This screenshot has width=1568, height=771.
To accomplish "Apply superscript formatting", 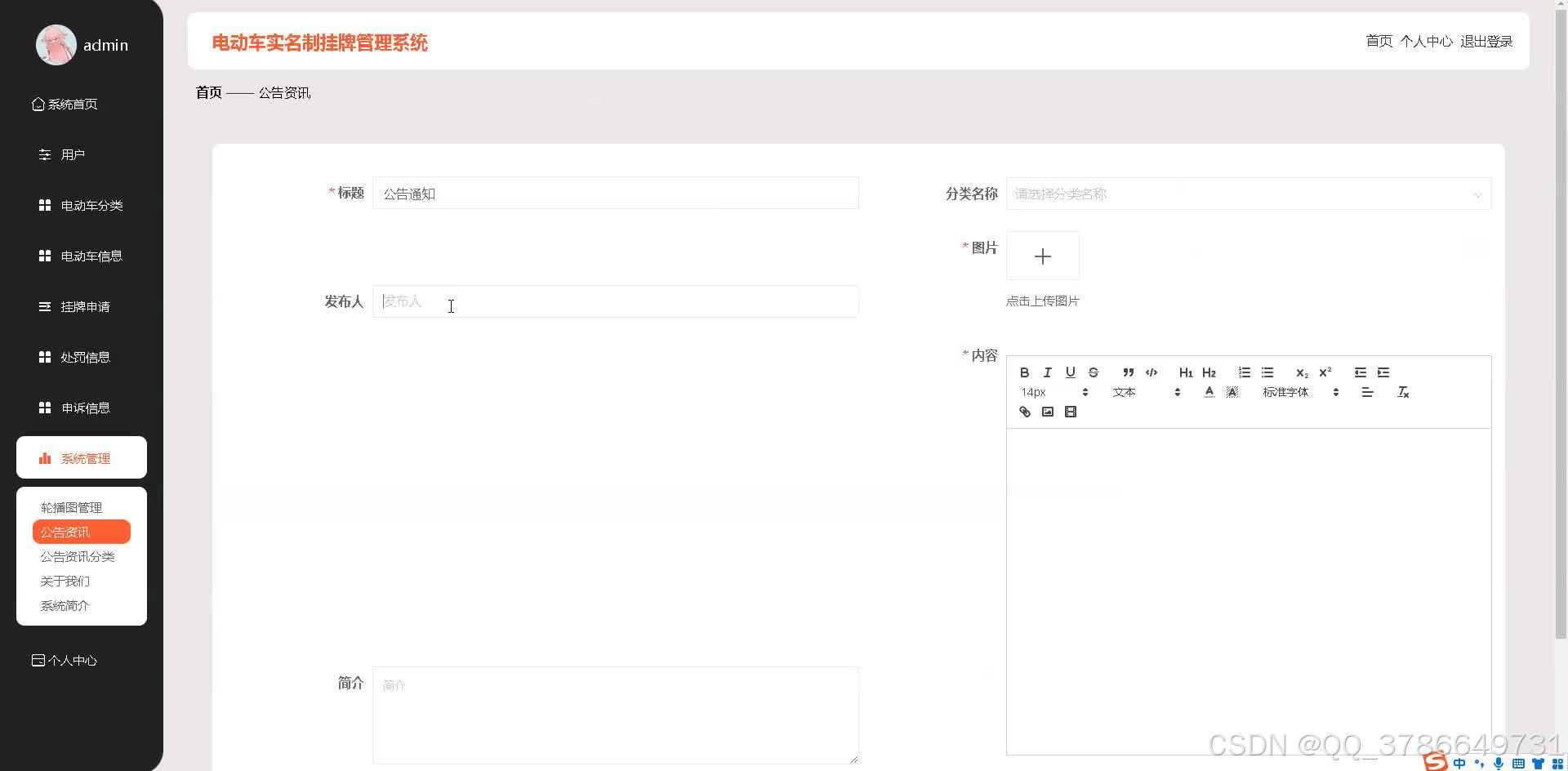I will click(1325, 372).
